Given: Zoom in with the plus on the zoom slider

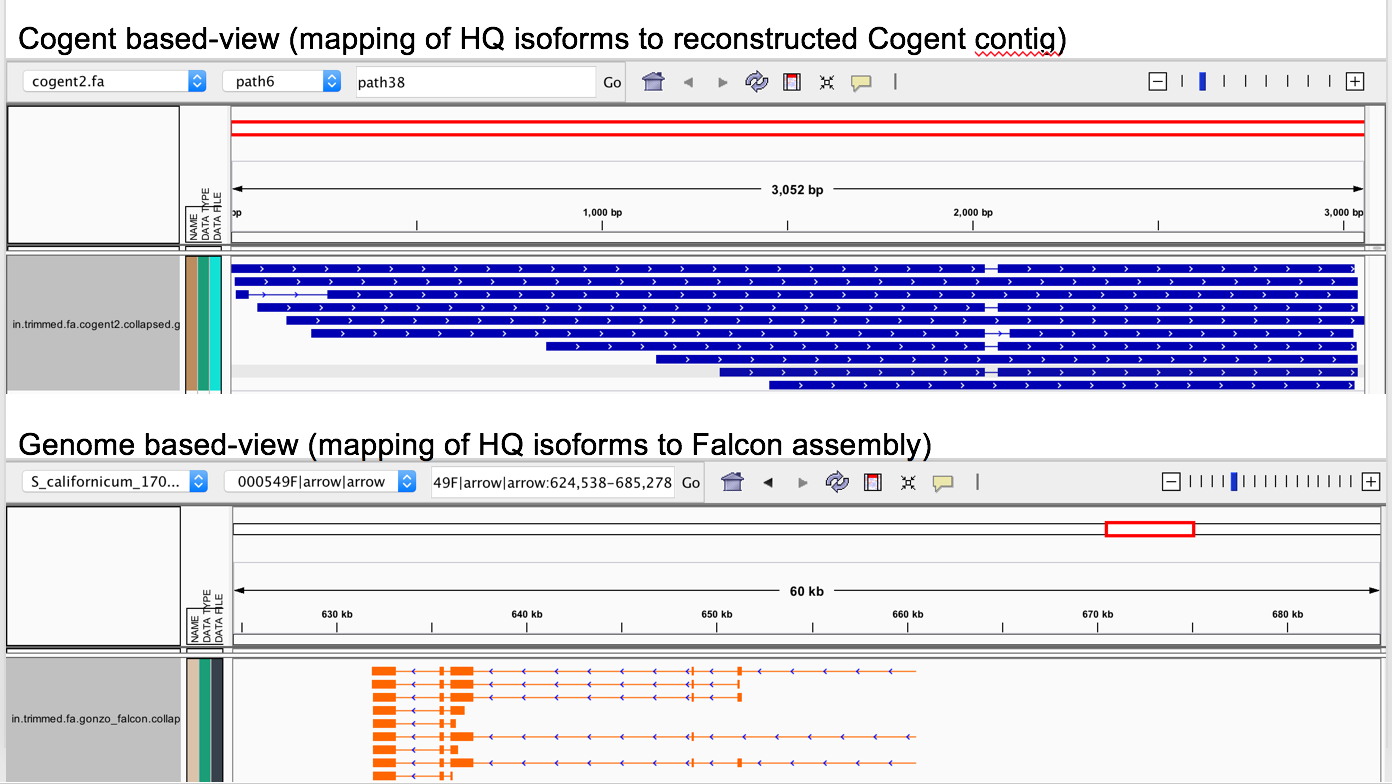Looking at the screenshot, I should tap(1355, 81).
